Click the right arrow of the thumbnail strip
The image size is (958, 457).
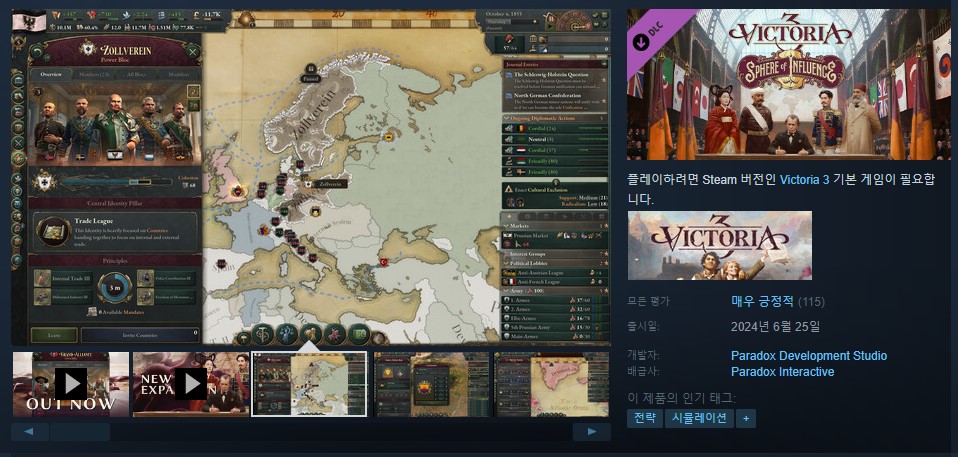pyautogui.click(x=591, y=432)
